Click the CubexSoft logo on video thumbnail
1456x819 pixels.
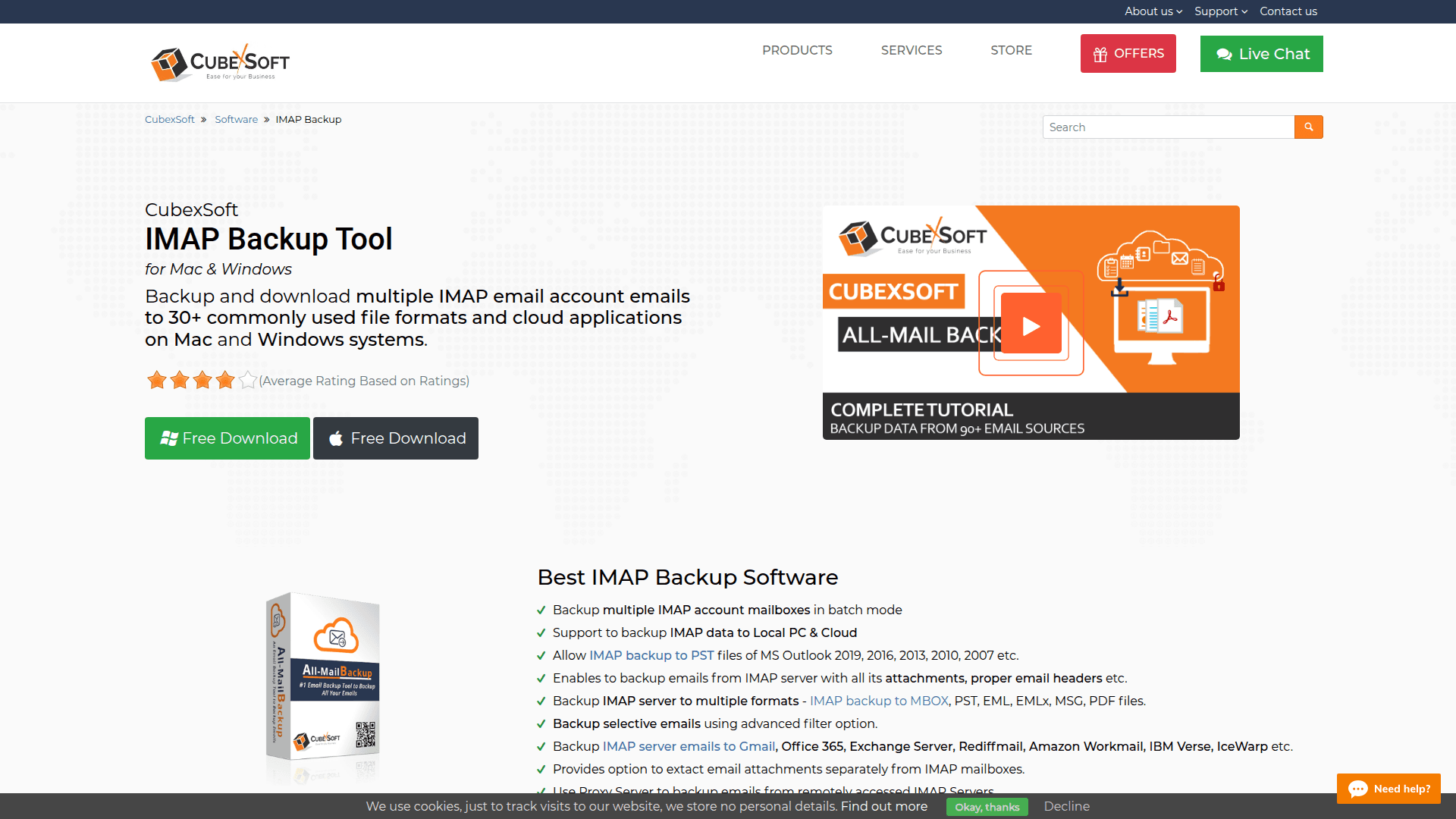pos(912,237)
